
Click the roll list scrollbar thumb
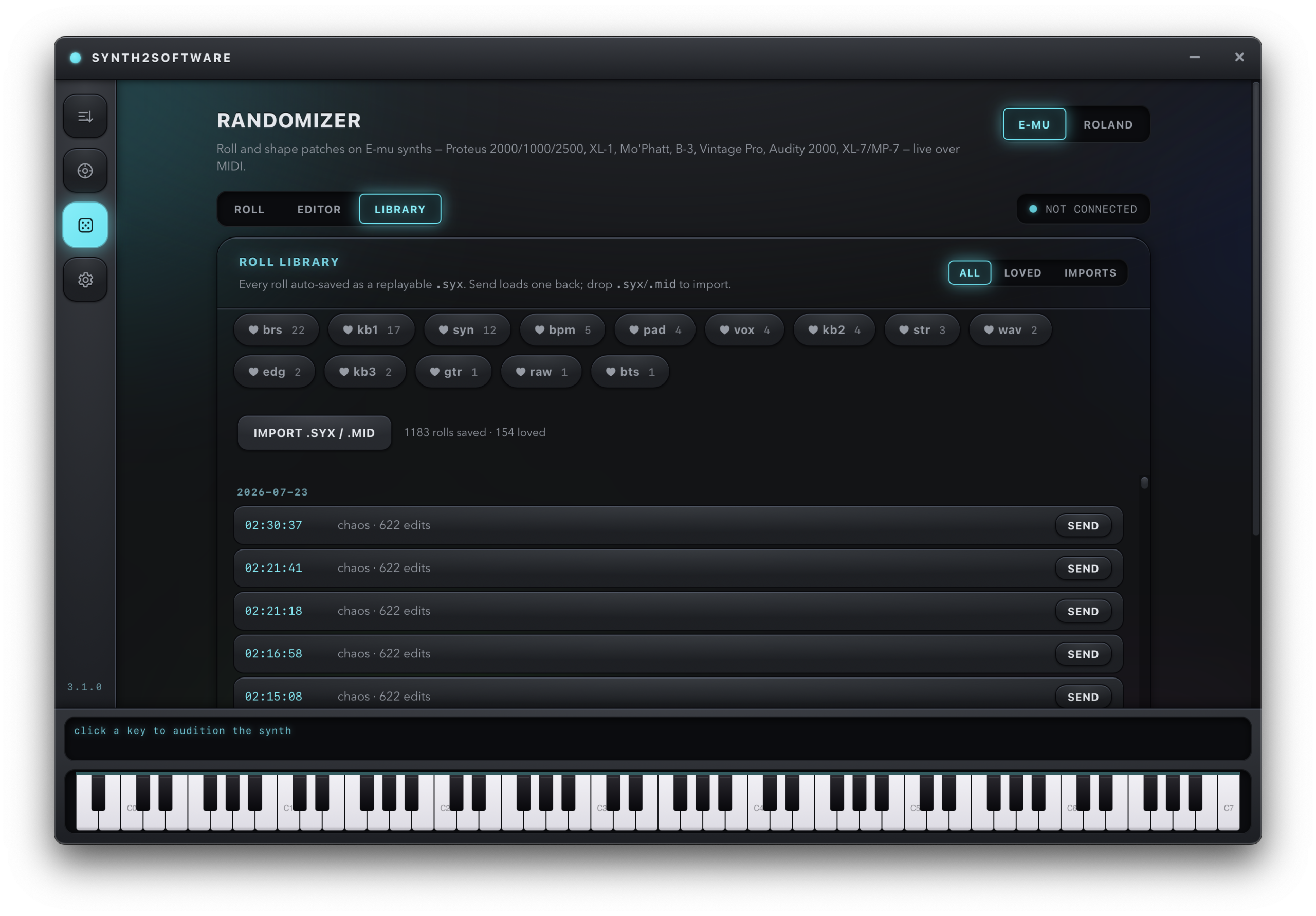(x=1144, y=483)
